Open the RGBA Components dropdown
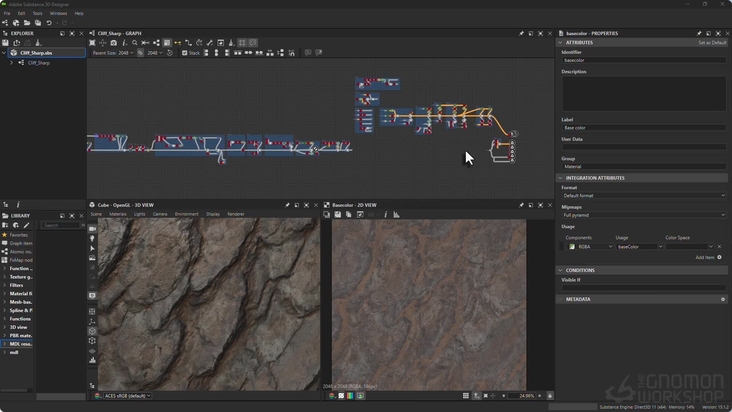The image size is (732, 412). pyautogui.click(x=590, y=246)
